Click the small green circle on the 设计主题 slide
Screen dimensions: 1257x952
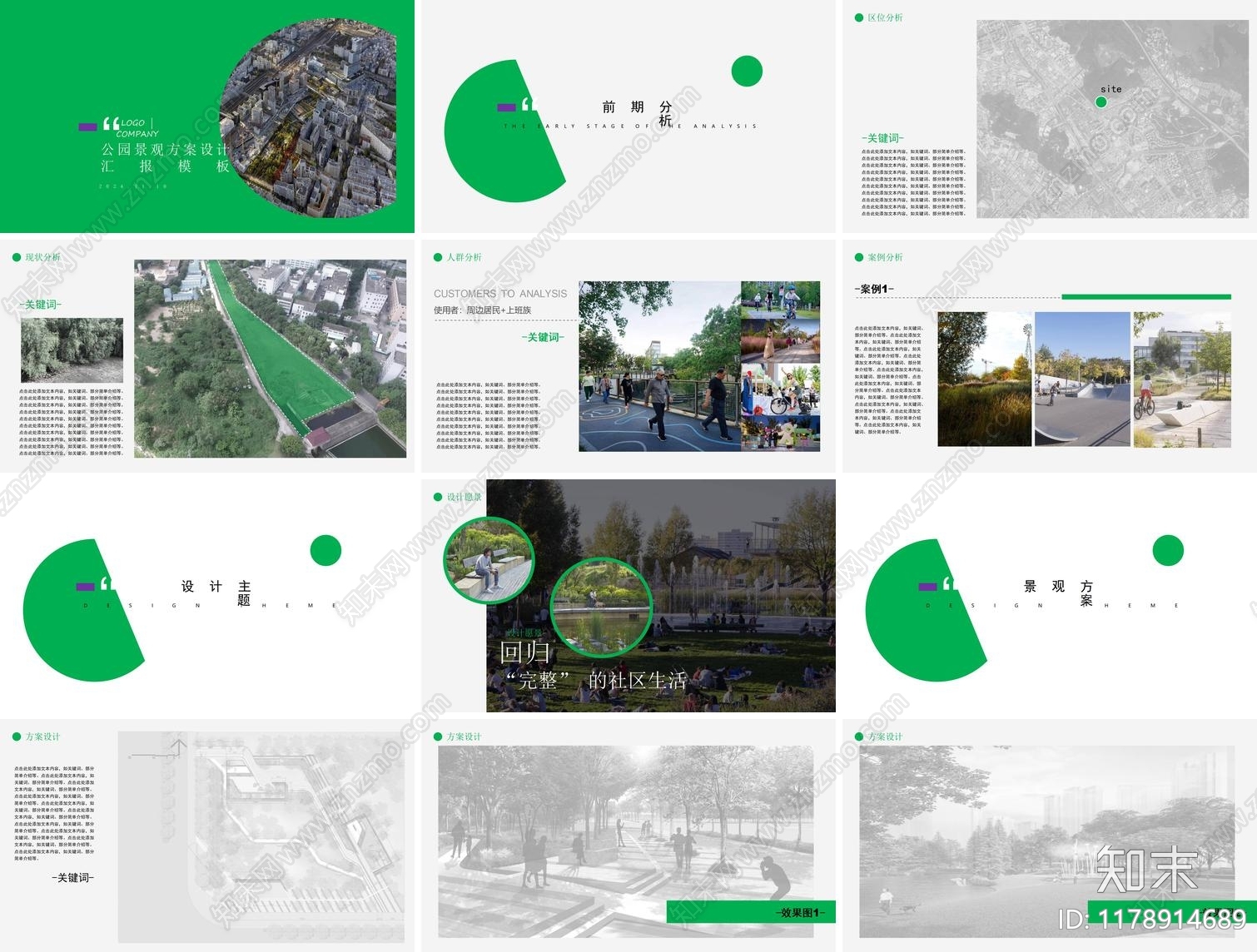(x=325, y=551)
